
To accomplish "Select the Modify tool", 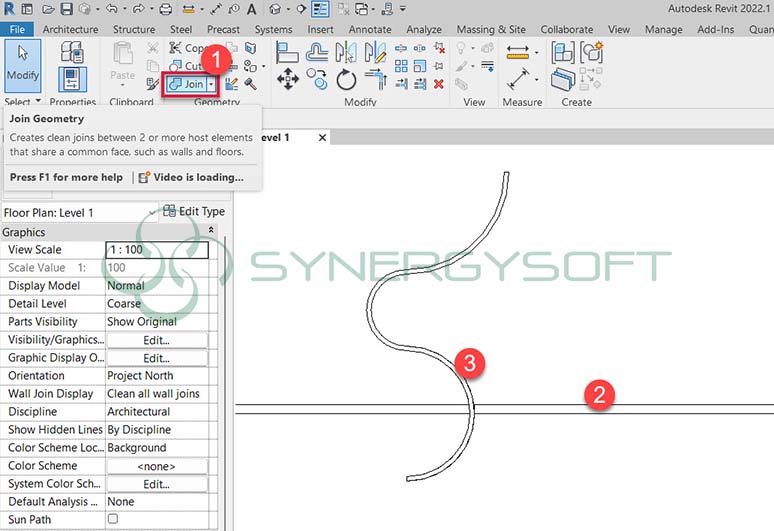I will (x=22, y=63).
